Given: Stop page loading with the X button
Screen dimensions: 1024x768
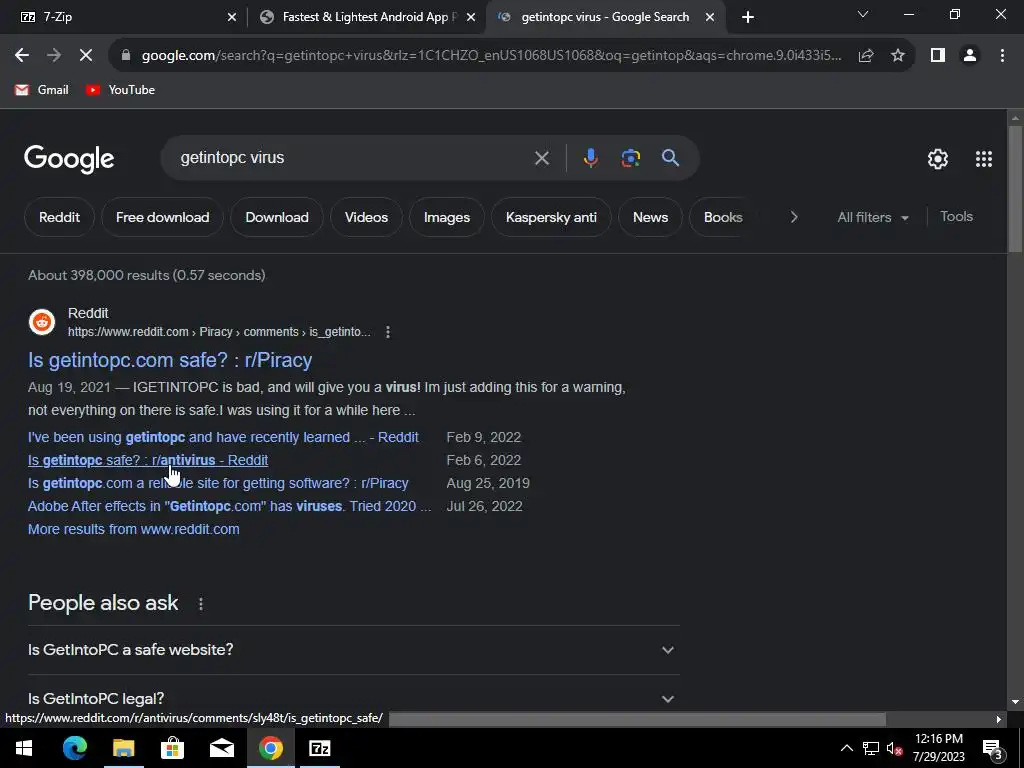Looking at the screenshot, I should (x=86, y=56).
